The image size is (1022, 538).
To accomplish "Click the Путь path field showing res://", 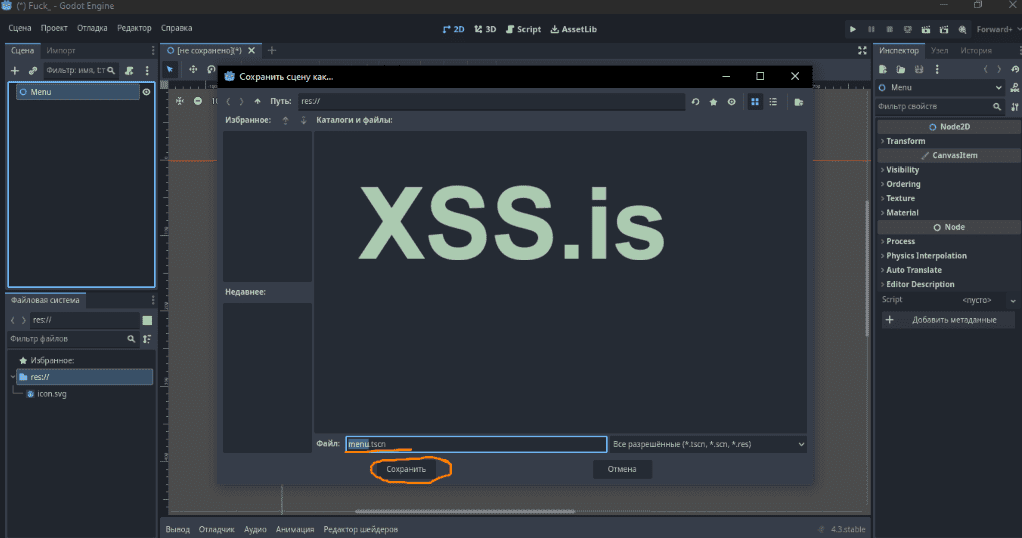I will pyautogui.click(x=491, y=101).
